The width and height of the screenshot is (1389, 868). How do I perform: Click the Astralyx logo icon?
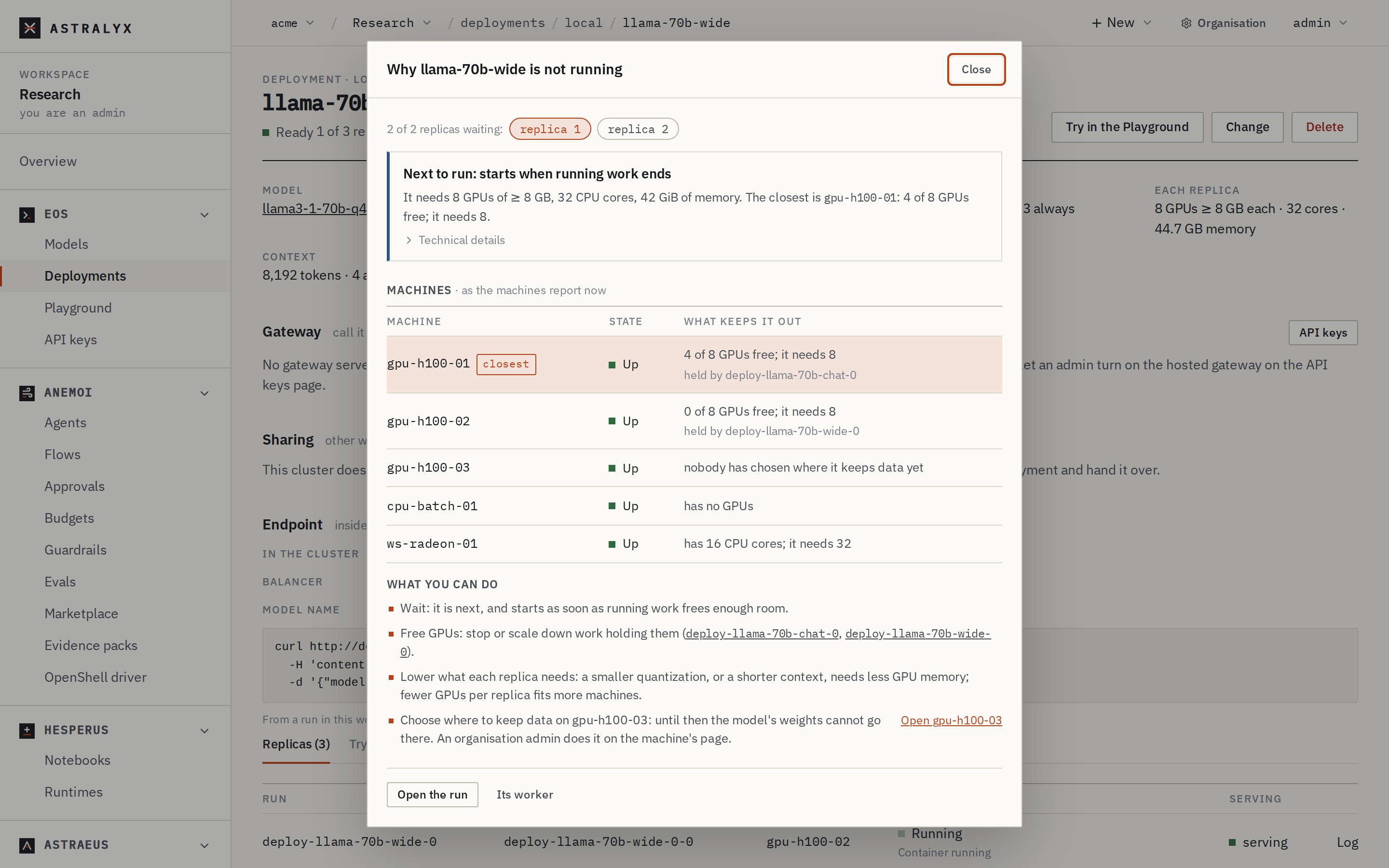click(30, 28)
